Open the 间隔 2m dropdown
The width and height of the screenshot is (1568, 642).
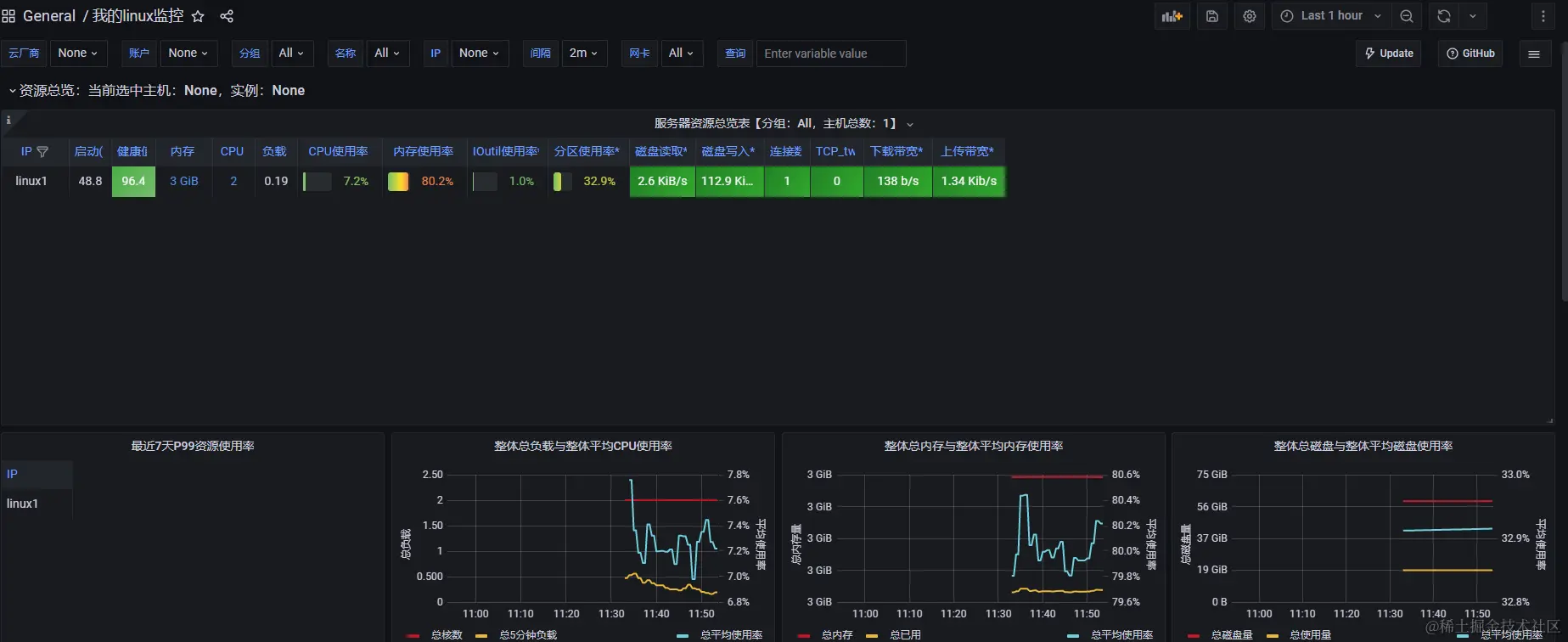584,53
